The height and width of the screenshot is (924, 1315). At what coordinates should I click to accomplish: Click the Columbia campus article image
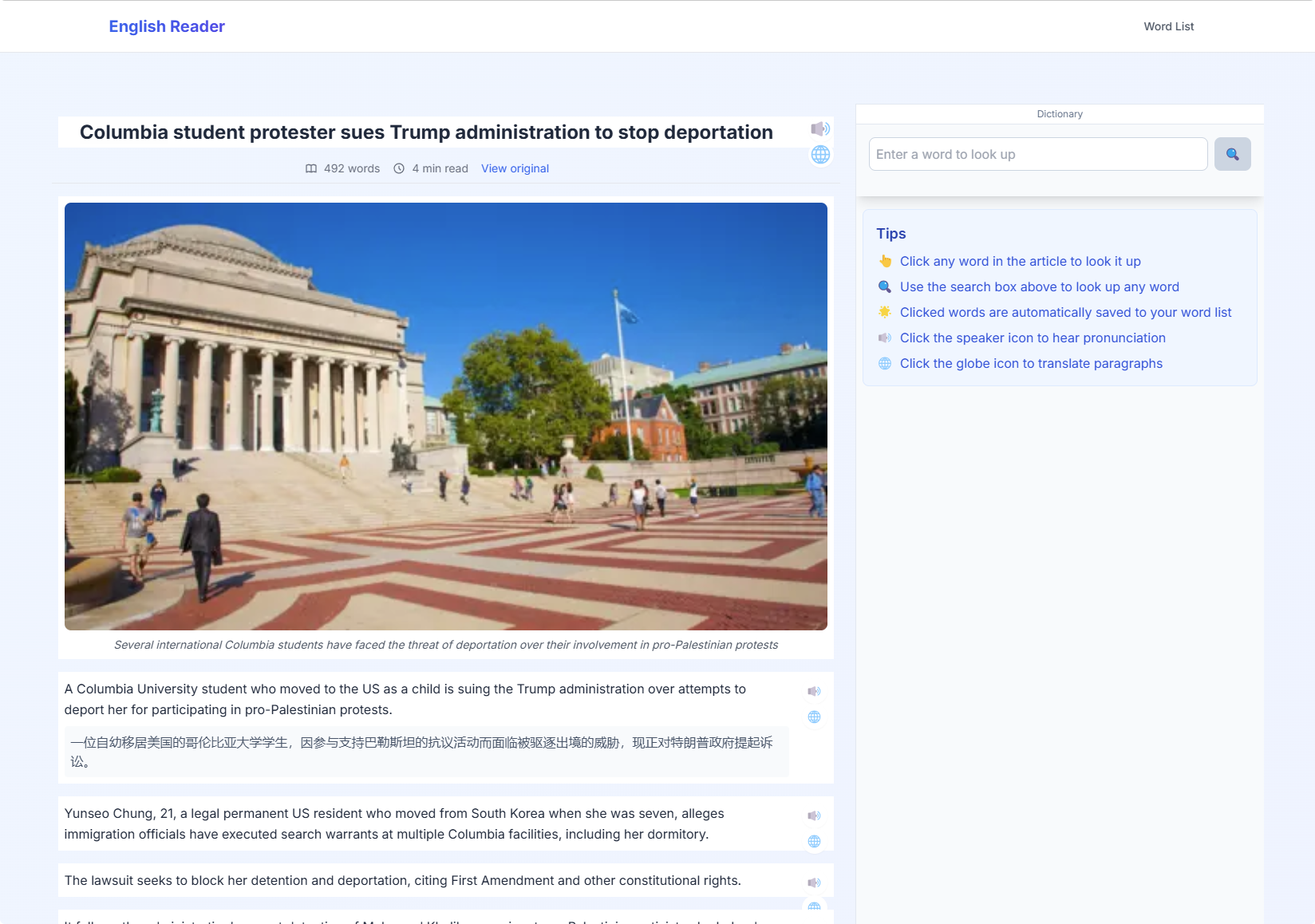tap(445, 416)
